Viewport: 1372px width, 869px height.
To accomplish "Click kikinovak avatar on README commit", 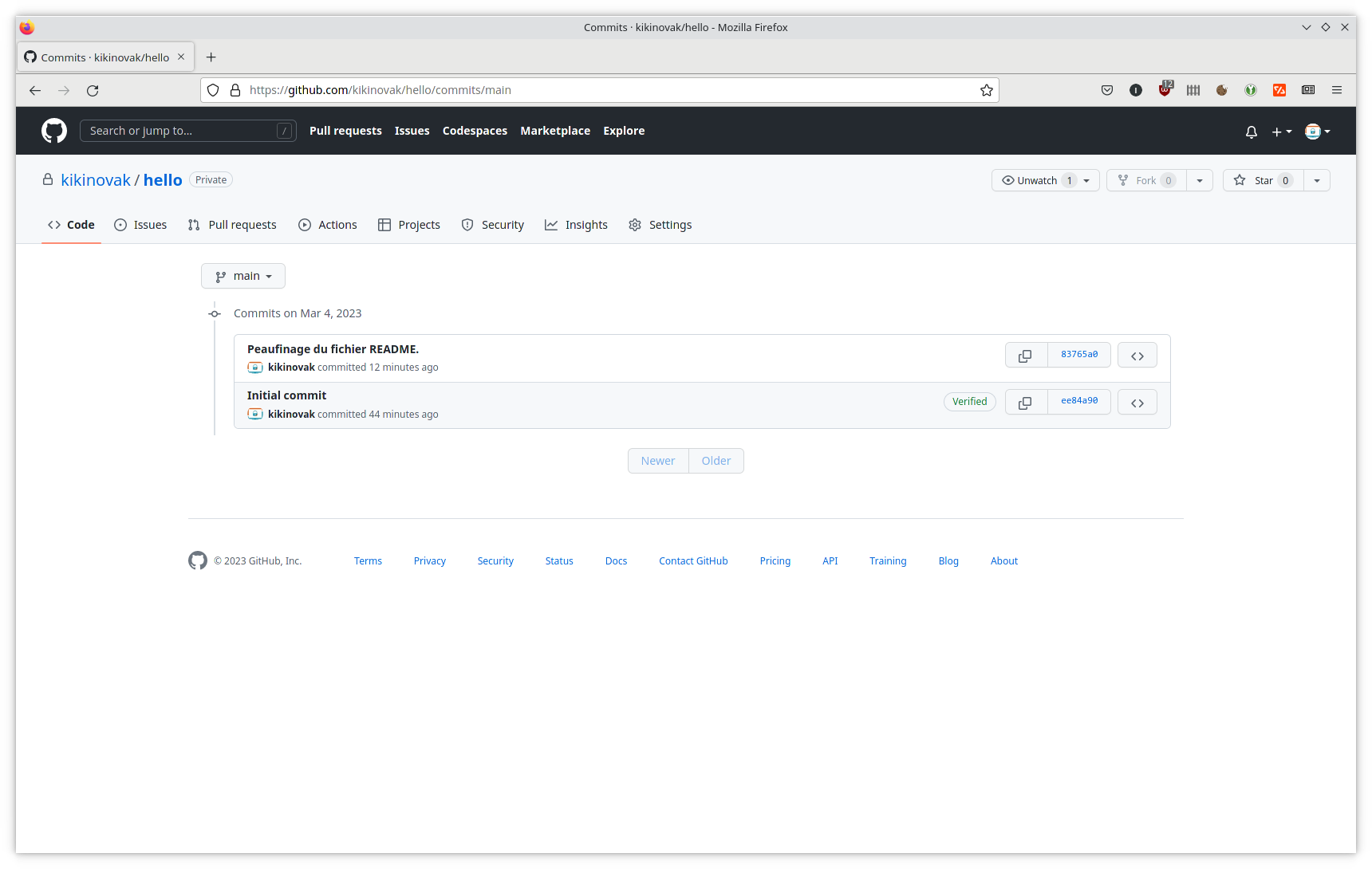I will coord(255,368).
